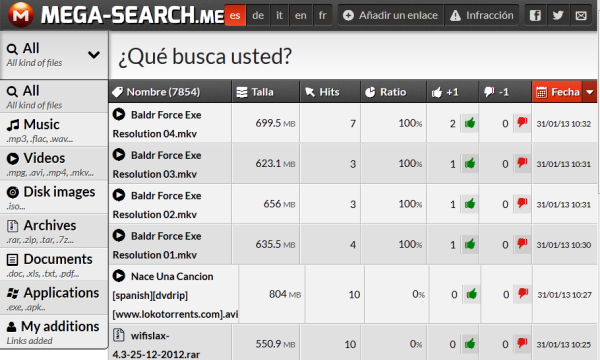The height and width of the screenshot is (360, 600).
Task: Switch language to English (en)
Action: point(301,15)
